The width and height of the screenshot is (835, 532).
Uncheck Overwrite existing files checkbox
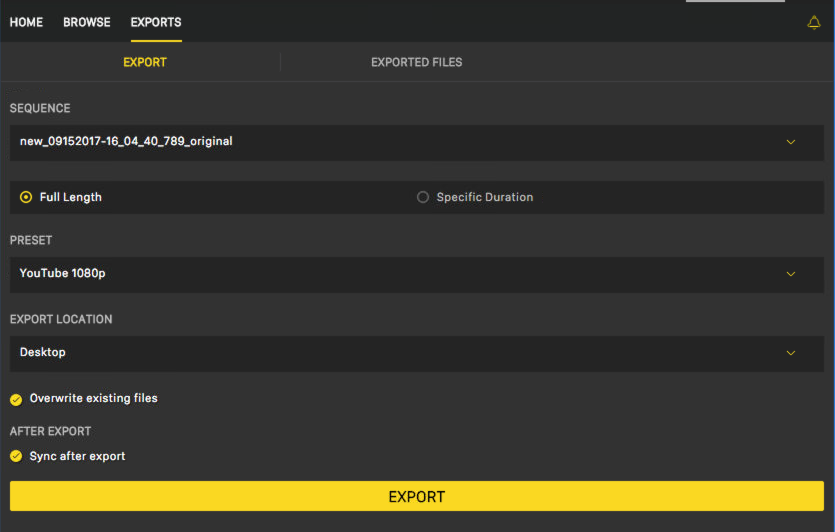[x=16, y=399]
